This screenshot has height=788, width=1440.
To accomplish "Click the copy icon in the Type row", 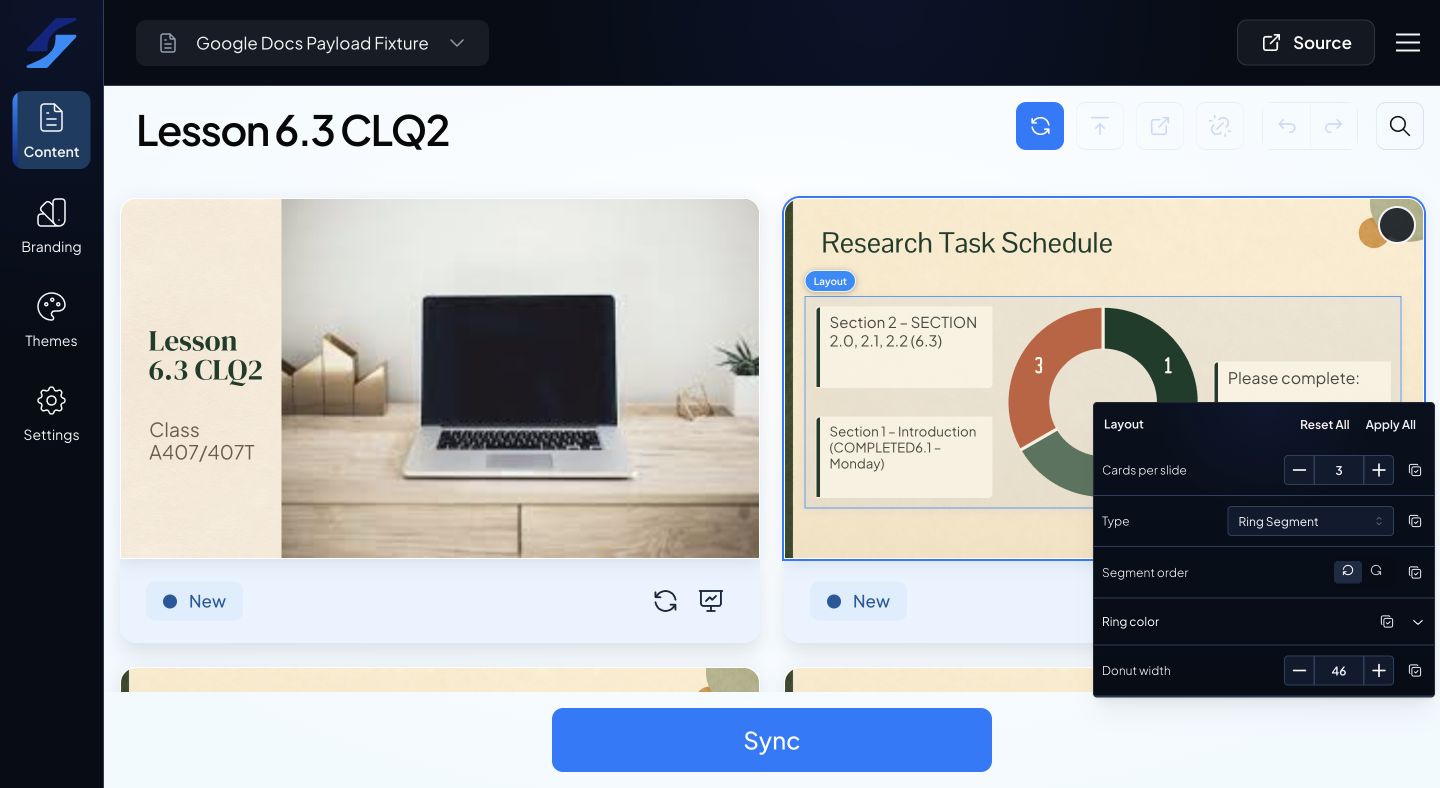I will click(1415, 521).
